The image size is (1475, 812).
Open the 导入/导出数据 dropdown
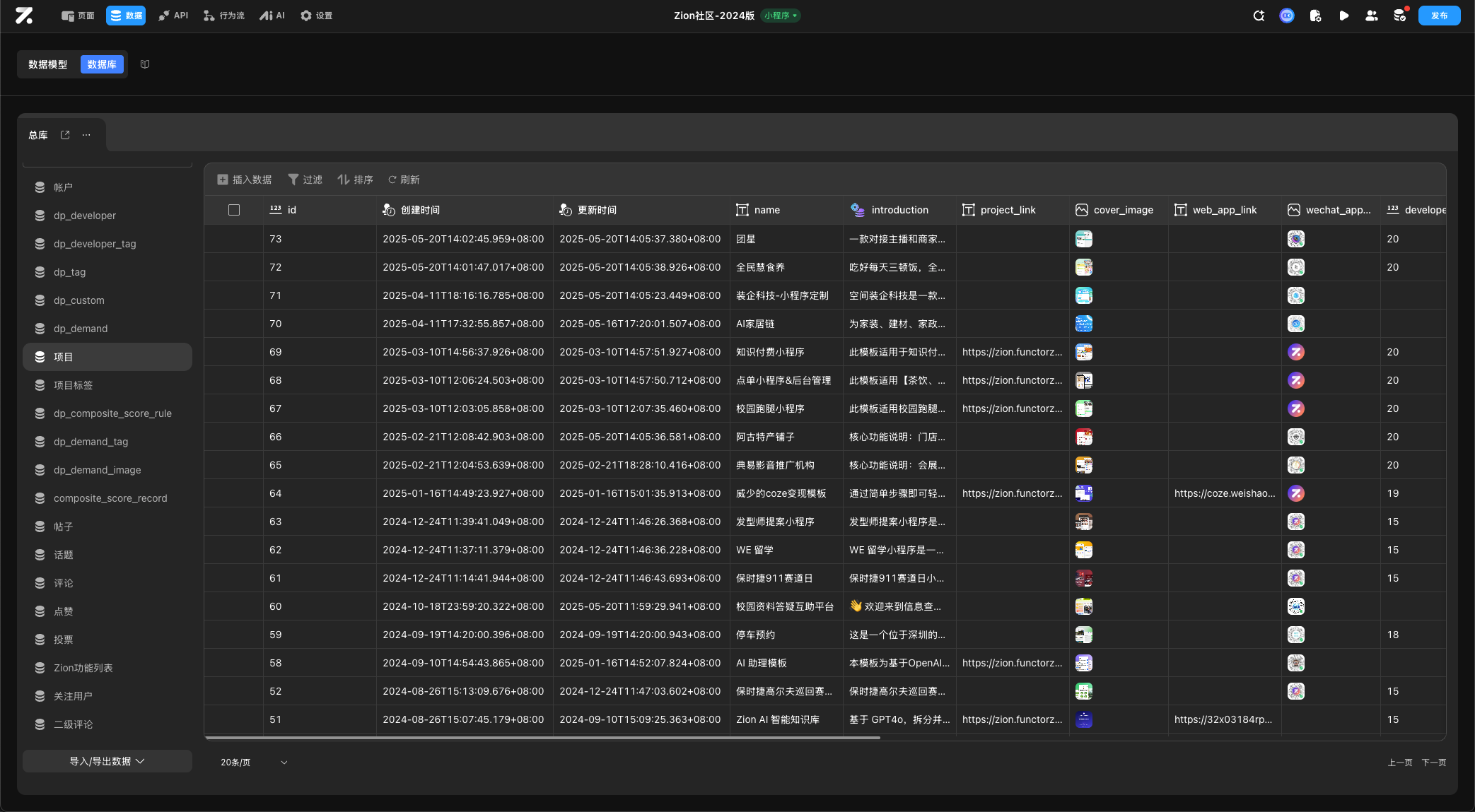click(x=107, y=761)
